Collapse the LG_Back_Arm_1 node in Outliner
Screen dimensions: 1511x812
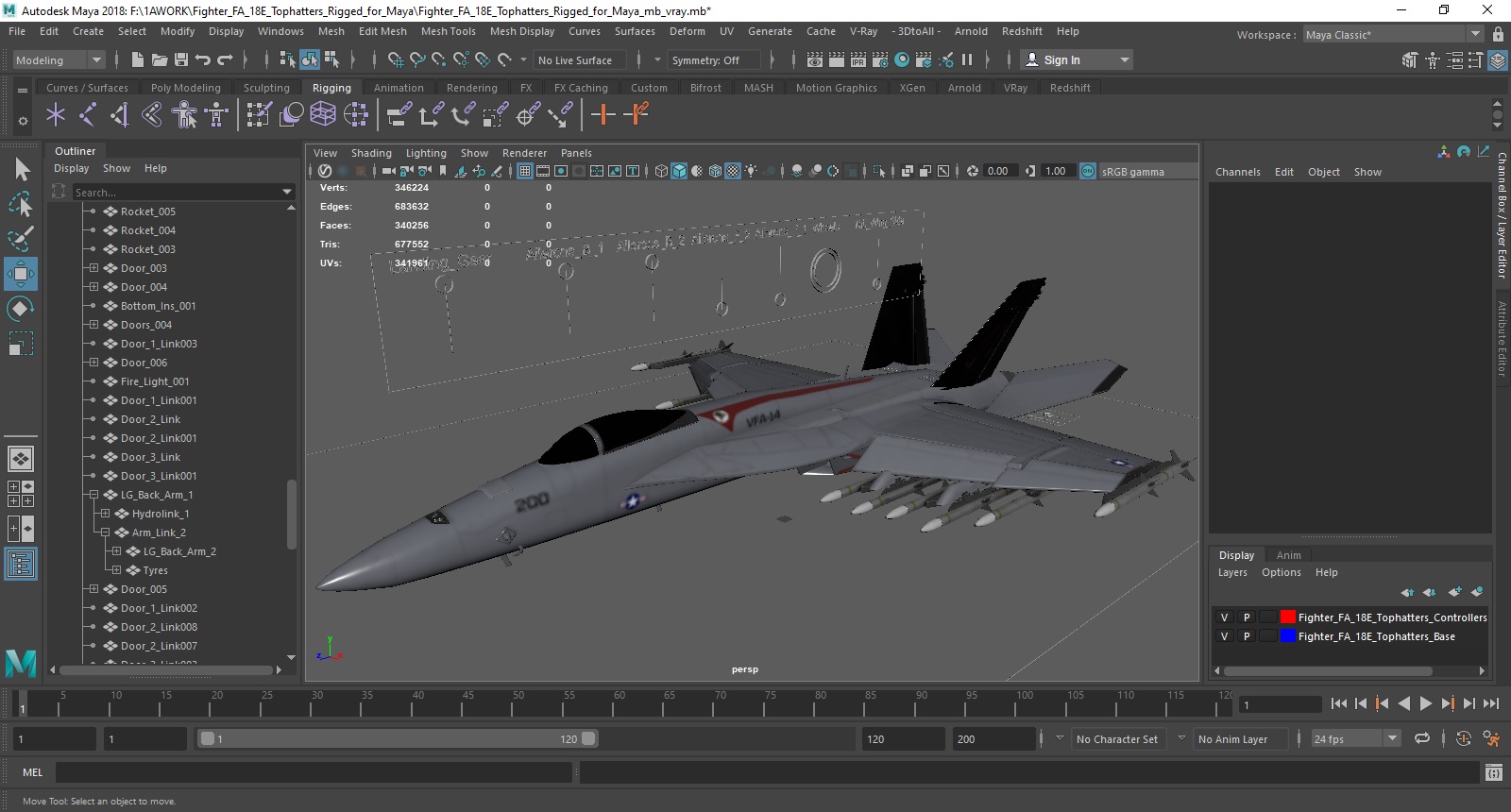pos(93,495)
